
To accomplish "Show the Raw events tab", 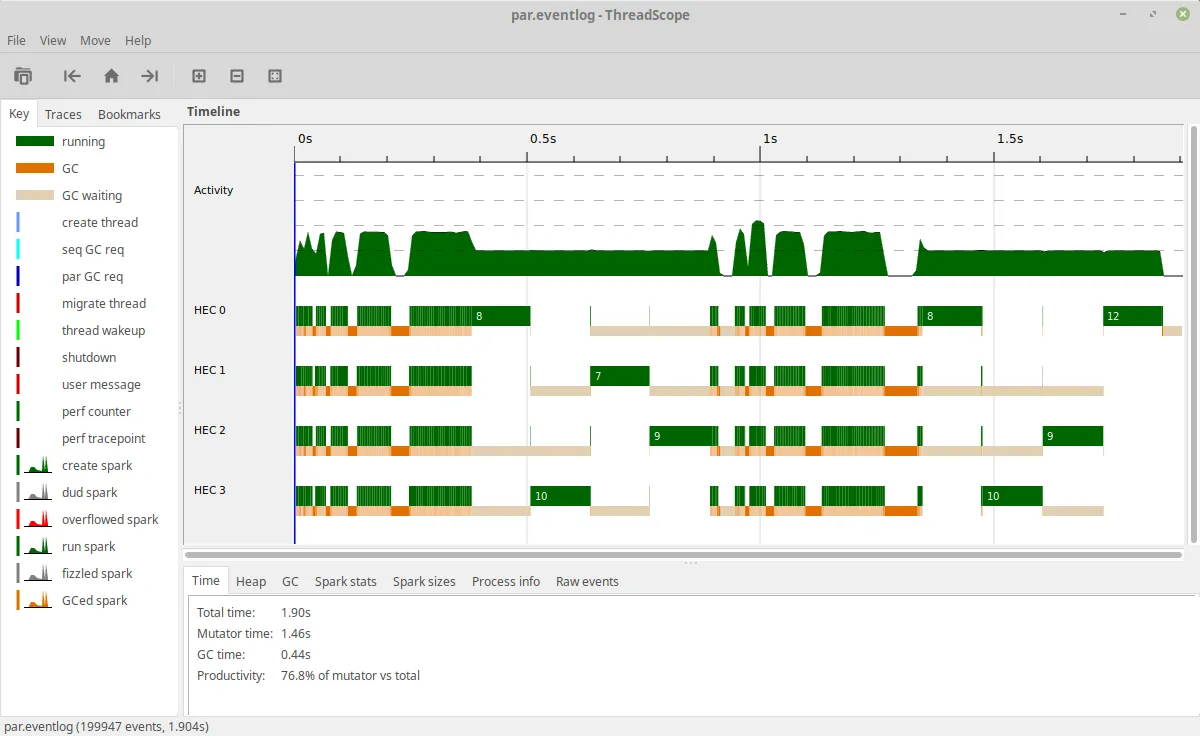I will (x=587, y=581).
